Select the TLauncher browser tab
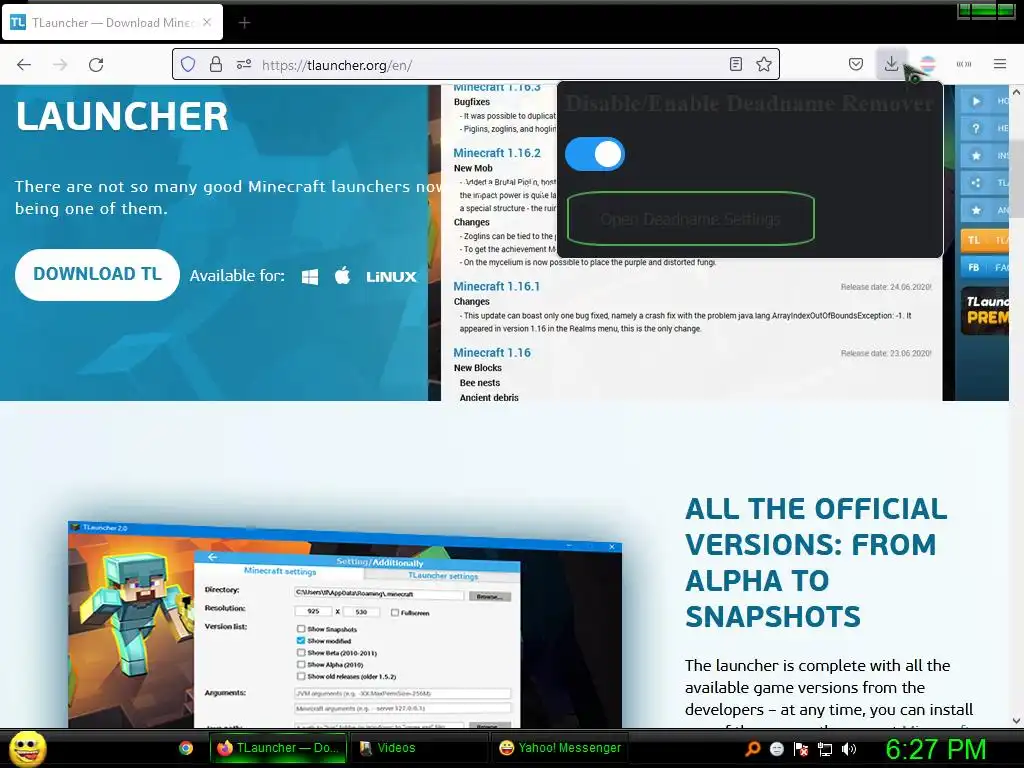 112,23
